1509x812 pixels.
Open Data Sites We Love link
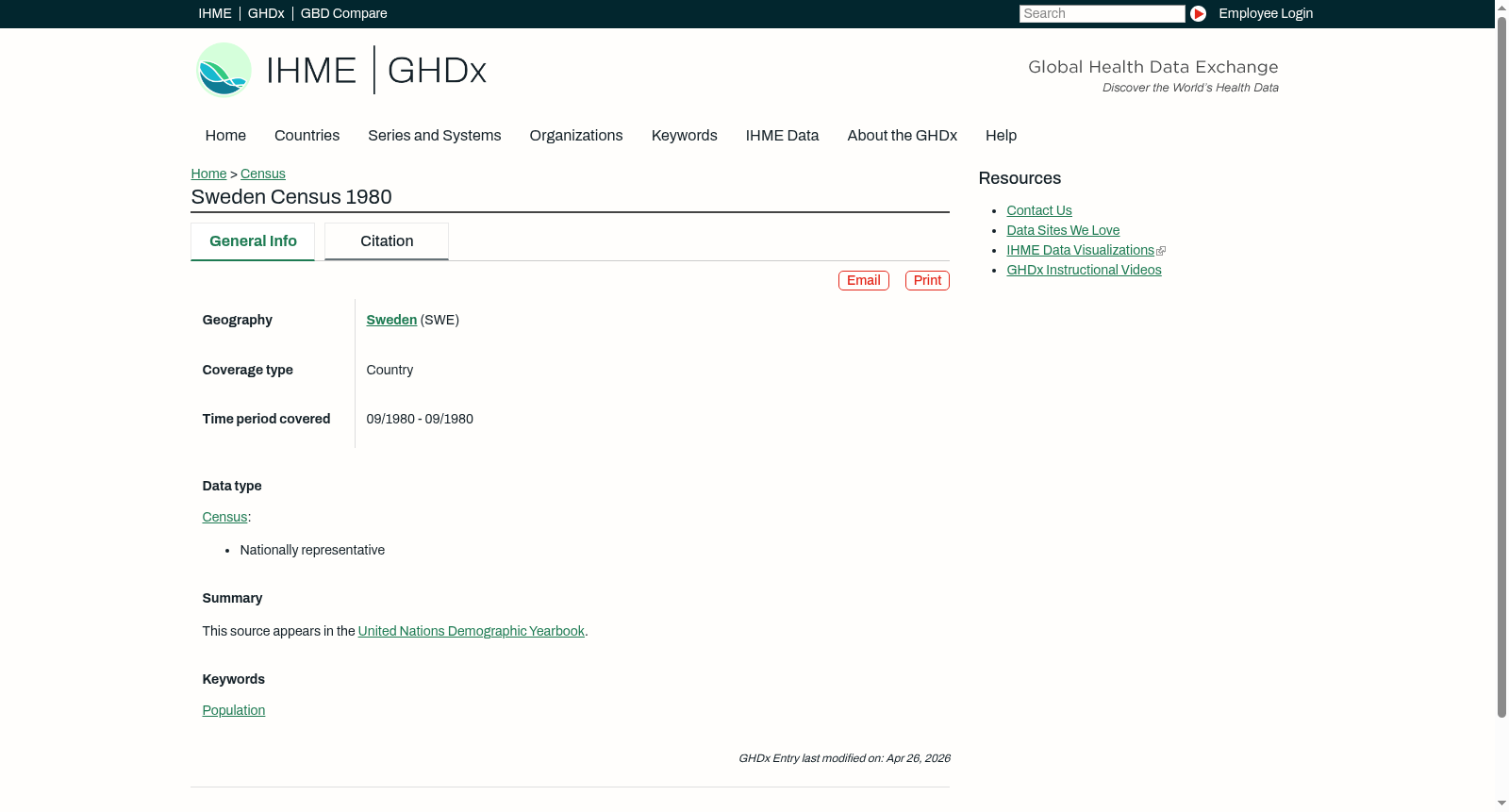[1063, 231]
